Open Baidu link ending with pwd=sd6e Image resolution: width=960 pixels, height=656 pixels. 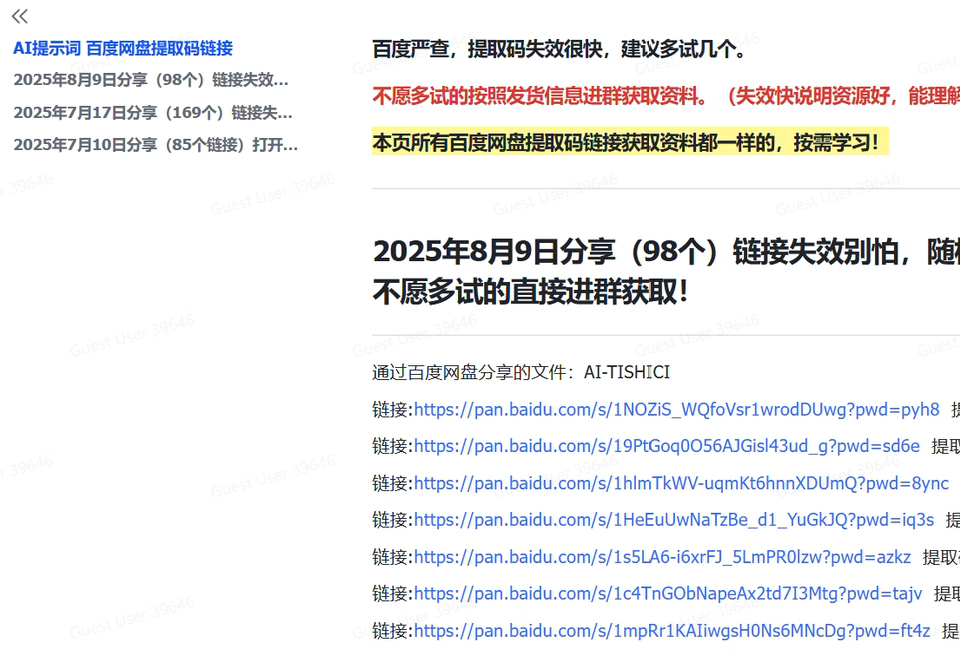[x=667, y=447]
